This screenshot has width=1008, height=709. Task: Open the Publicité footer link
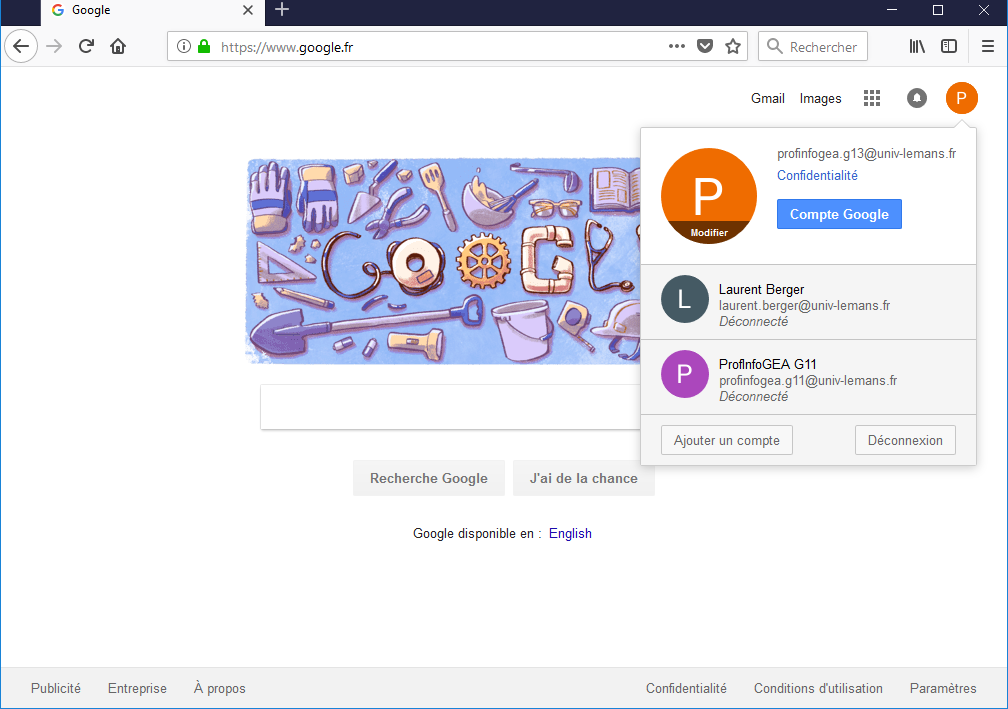pos(56,688)
